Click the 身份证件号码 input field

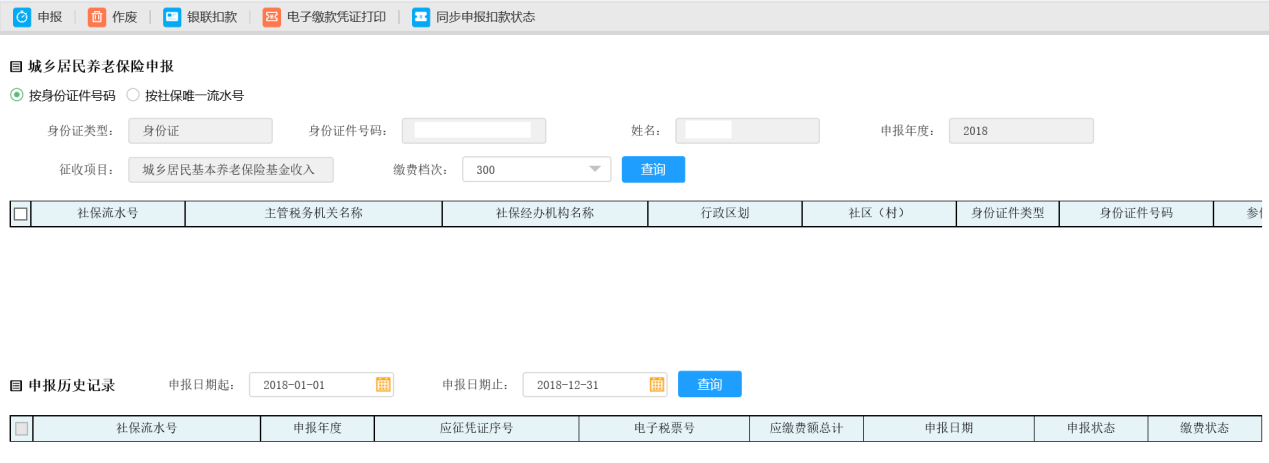(x=474, y=131)
